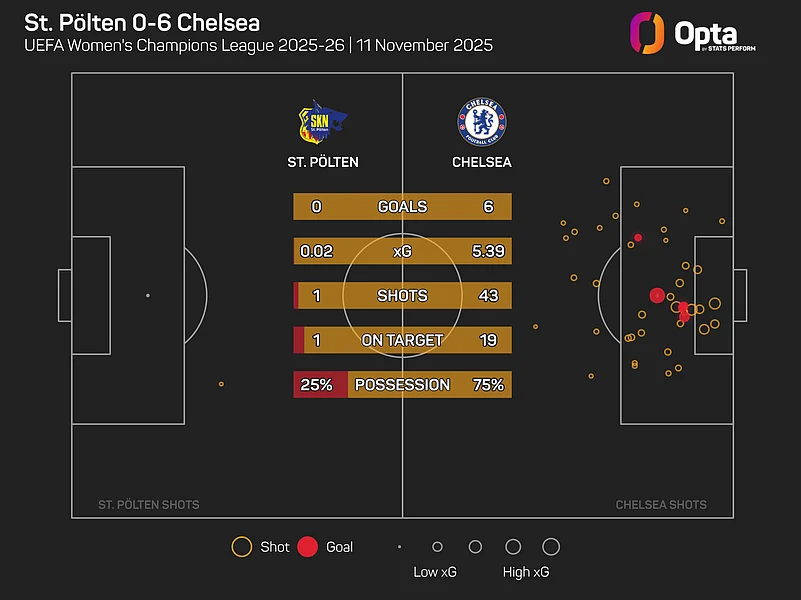Select the largest High xG legend circle
801x600 pixels.
550,547
